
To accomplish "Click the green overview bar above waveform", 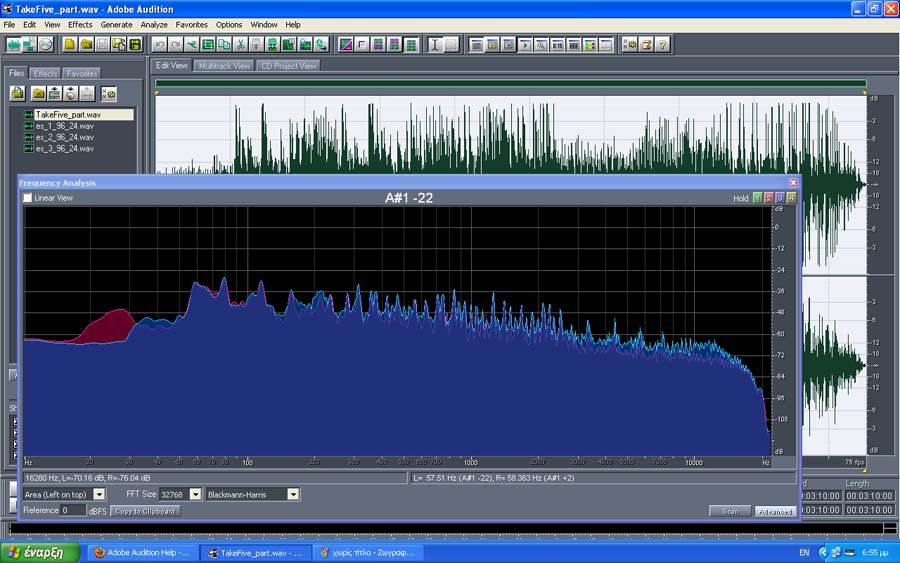I will coord(510,83).
